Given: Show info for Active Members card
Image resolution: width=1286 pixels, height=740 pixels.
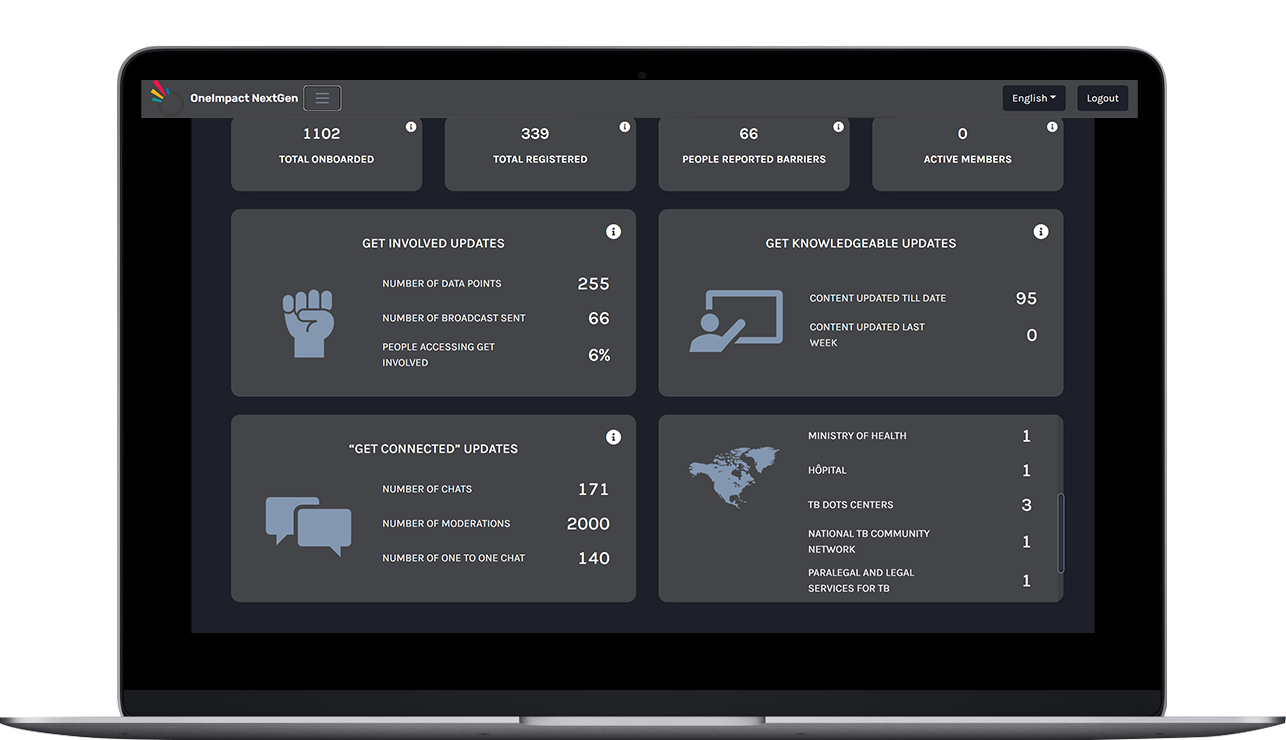Looking at the screenshot, I should (1052, 127).
